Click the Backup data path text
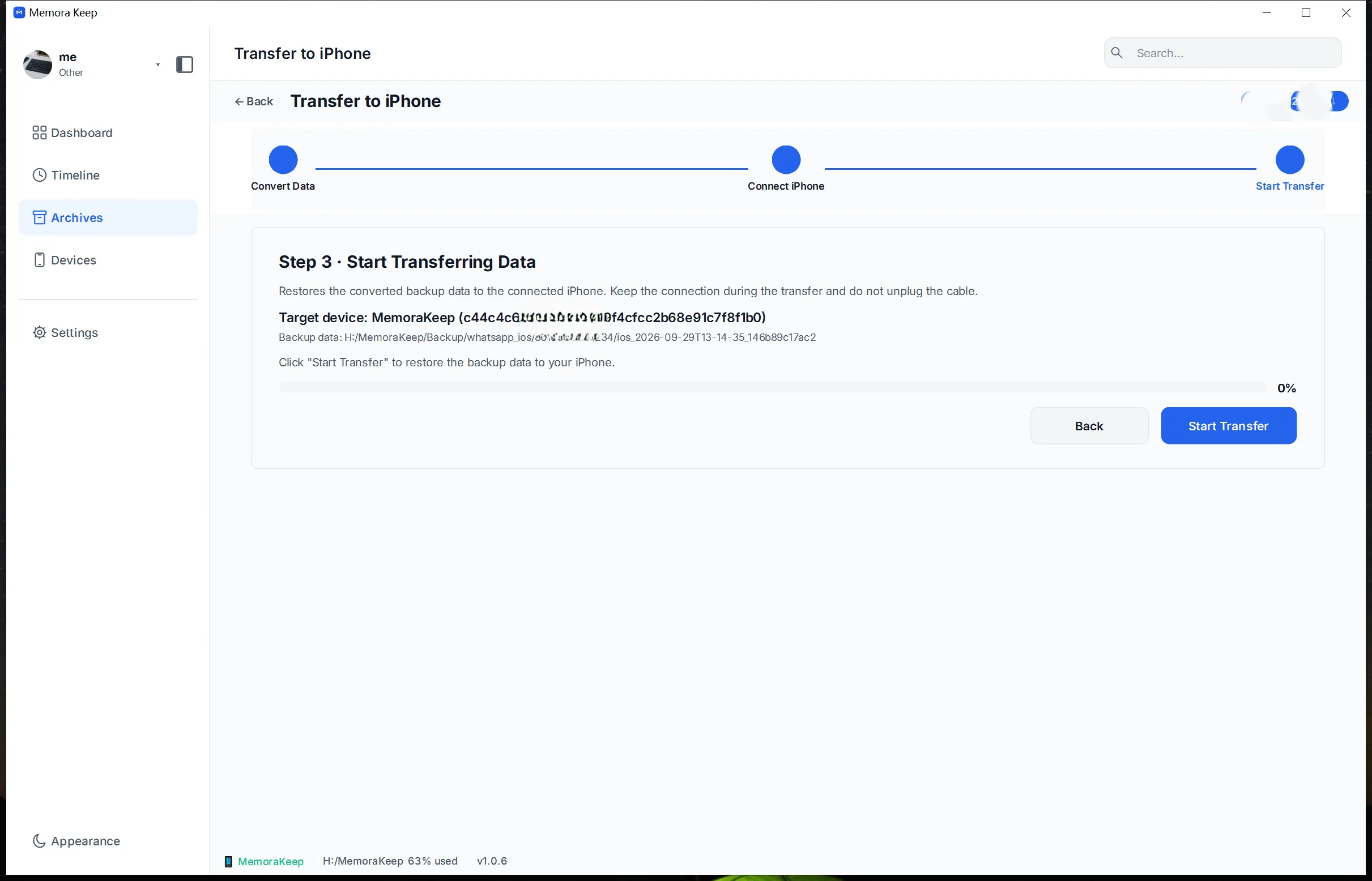 pos(547,337)
